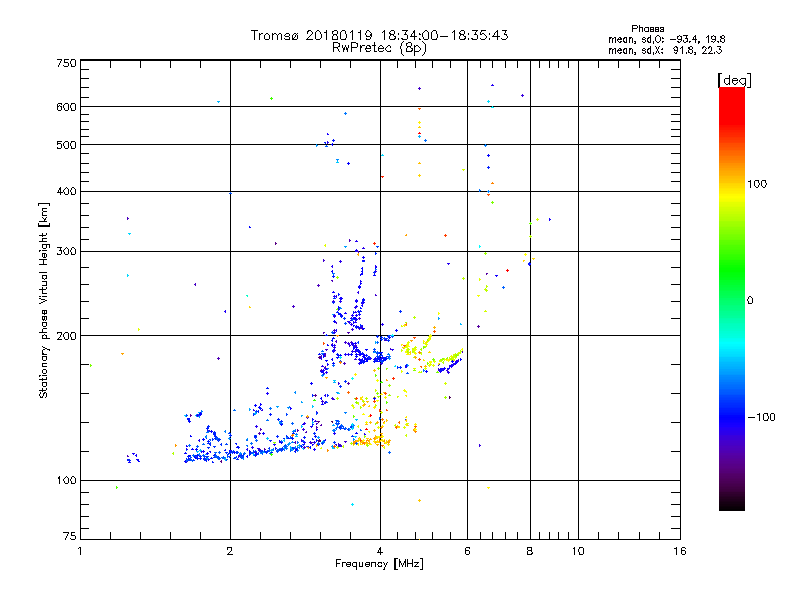Select the 'Frequency [MHz]' axis title
The width and height of the screenshot is (800, 600).
coord(379,564)
